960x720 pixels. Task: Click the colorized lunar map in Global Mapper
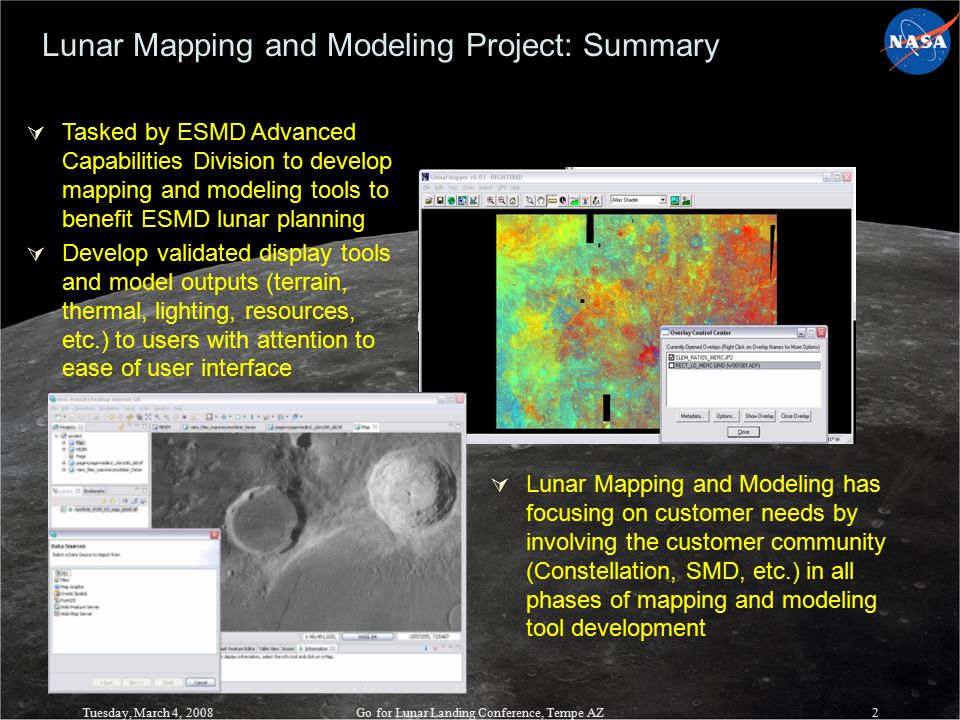pyautogui.click(x=636, y=321)
